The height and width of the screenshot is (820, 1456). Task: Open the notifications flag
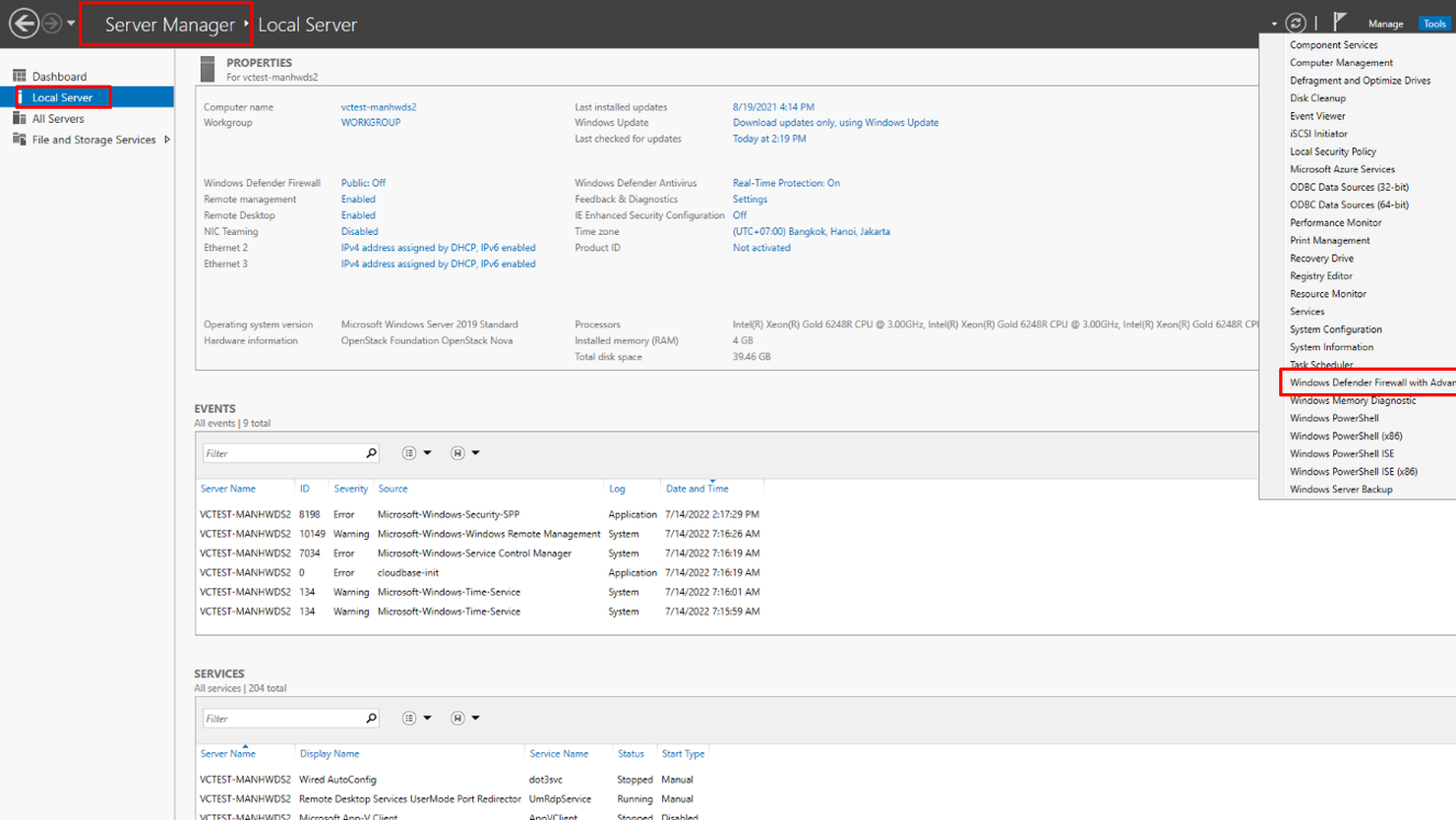(x=1339, y=22)
